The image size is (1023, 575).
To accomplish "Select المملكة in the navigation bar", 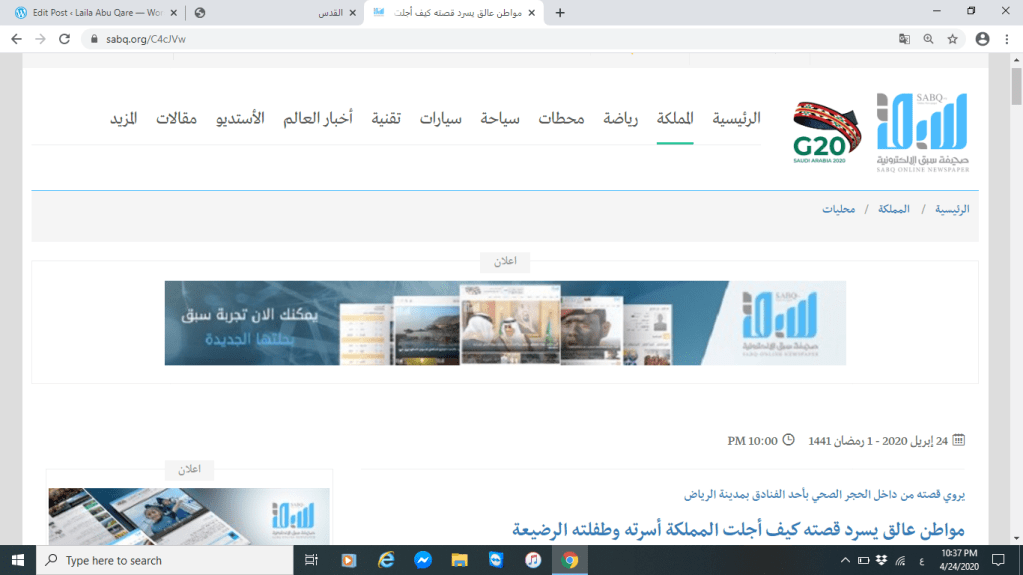I will [675, 119].
